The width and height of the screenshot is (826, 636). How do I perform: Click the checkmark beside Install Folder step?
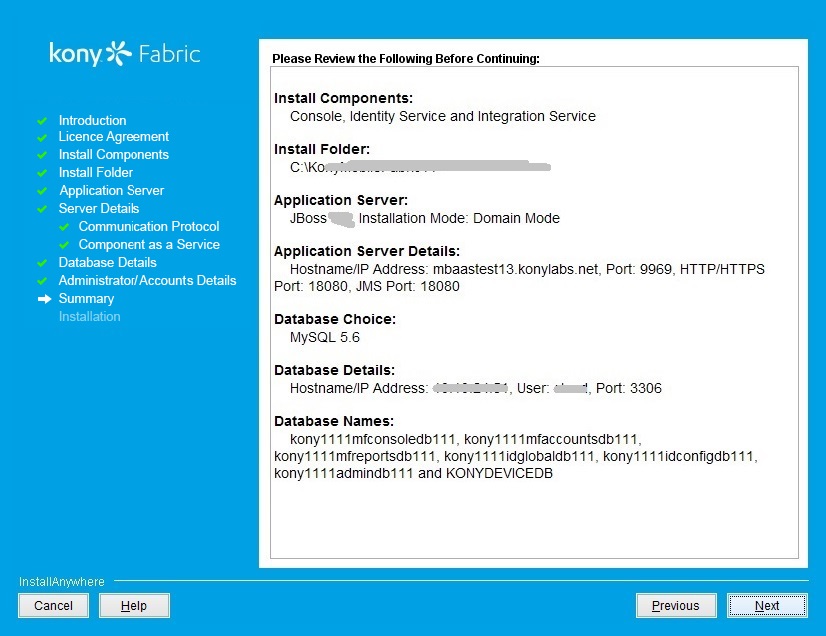[42, 173]
